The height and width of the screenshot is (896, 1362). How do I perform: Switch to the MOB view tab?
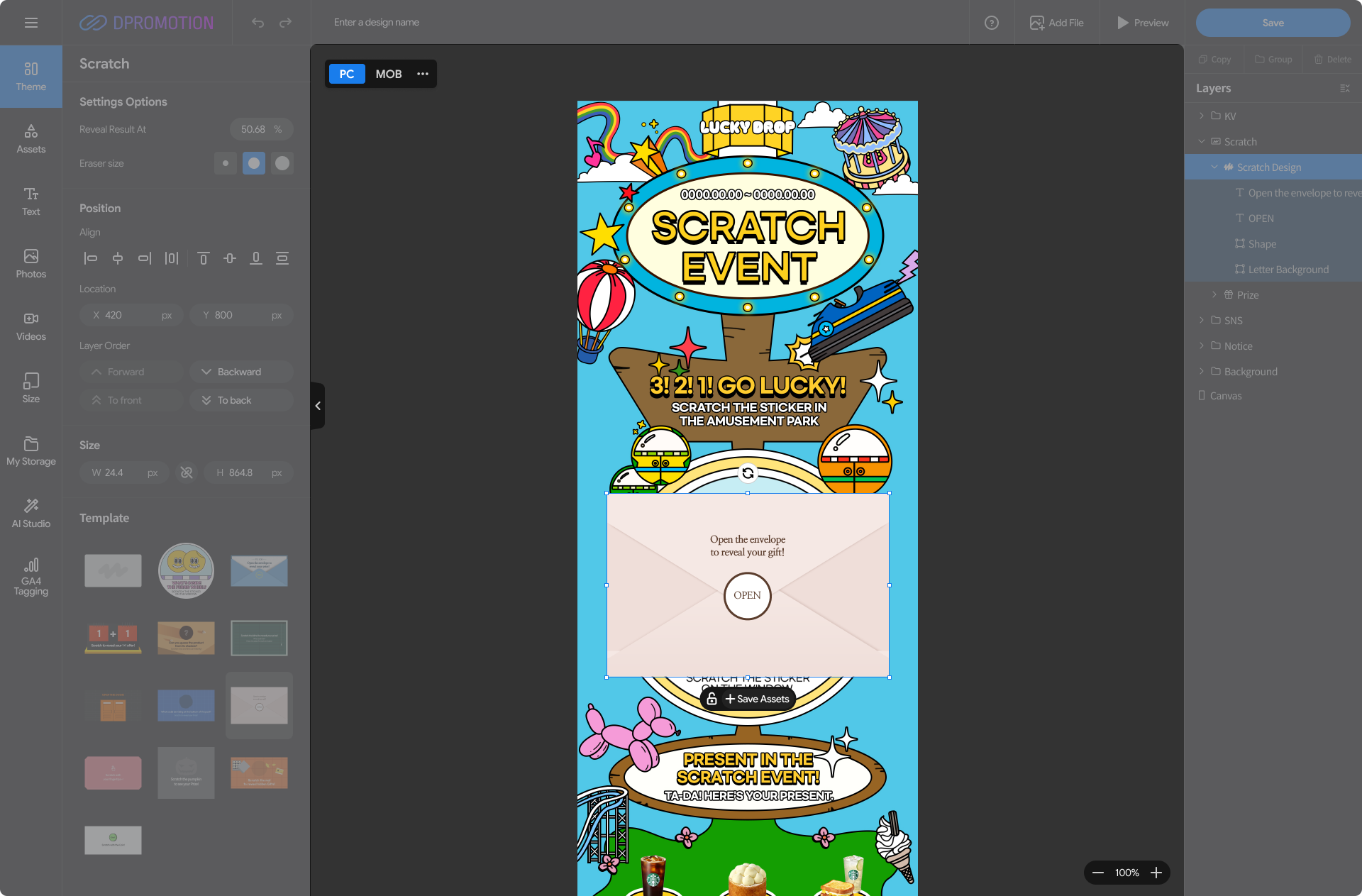point(388,74)
